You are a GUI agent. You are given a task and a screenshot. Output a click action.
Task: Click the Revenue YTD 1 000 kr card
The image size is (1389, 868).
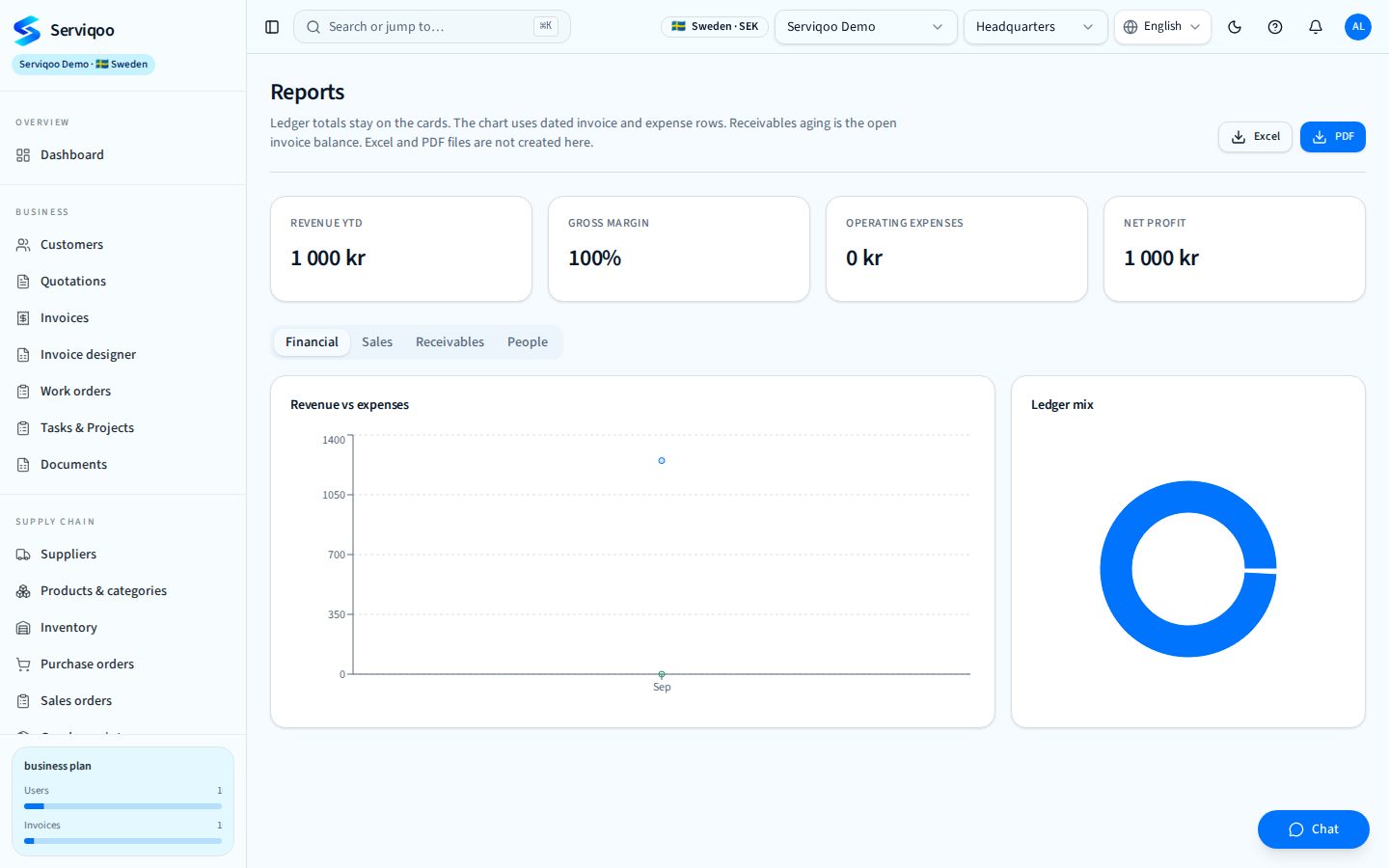click(401, 249)
